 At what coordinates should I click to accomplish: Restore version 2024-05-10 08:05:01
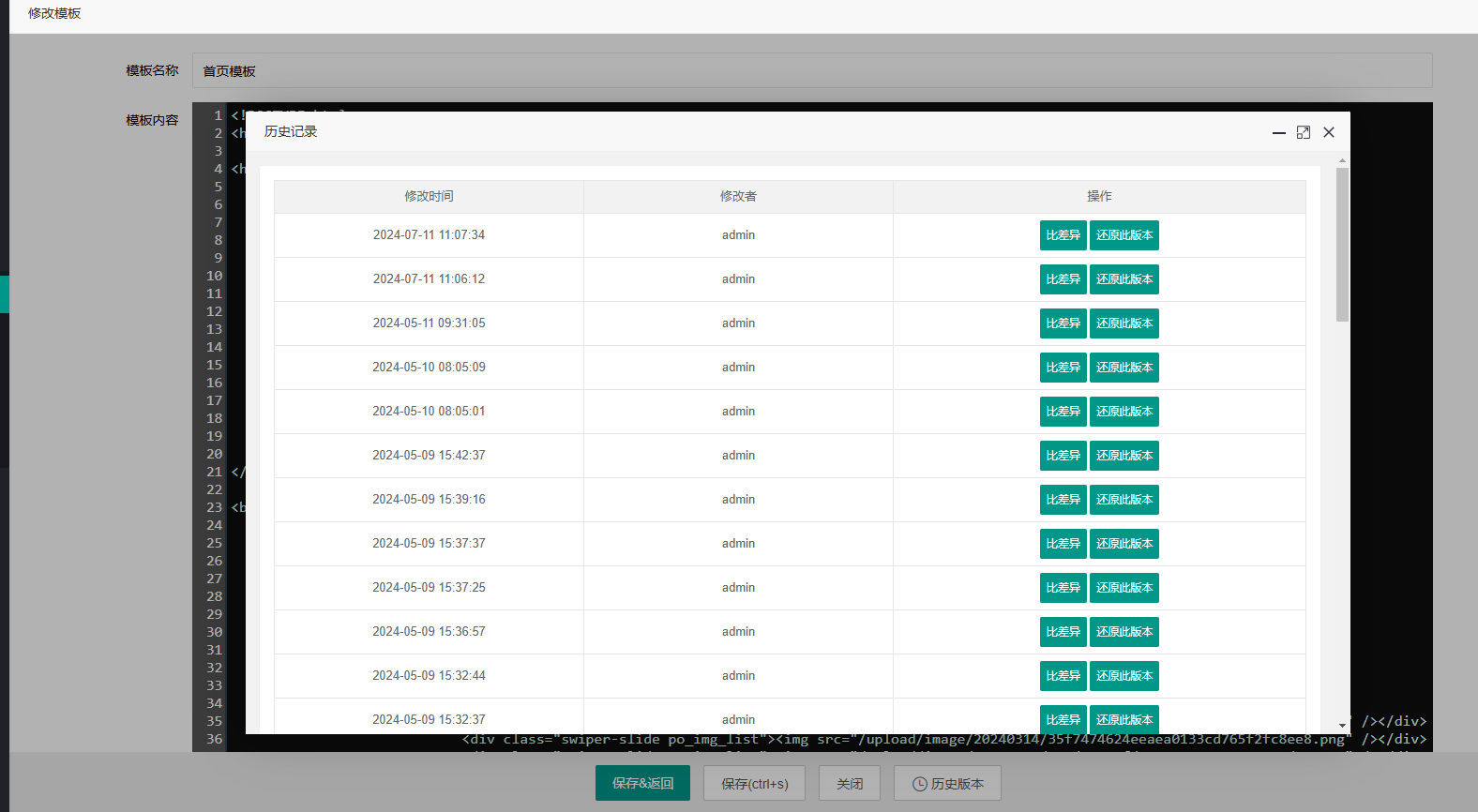click(1124, 412)
